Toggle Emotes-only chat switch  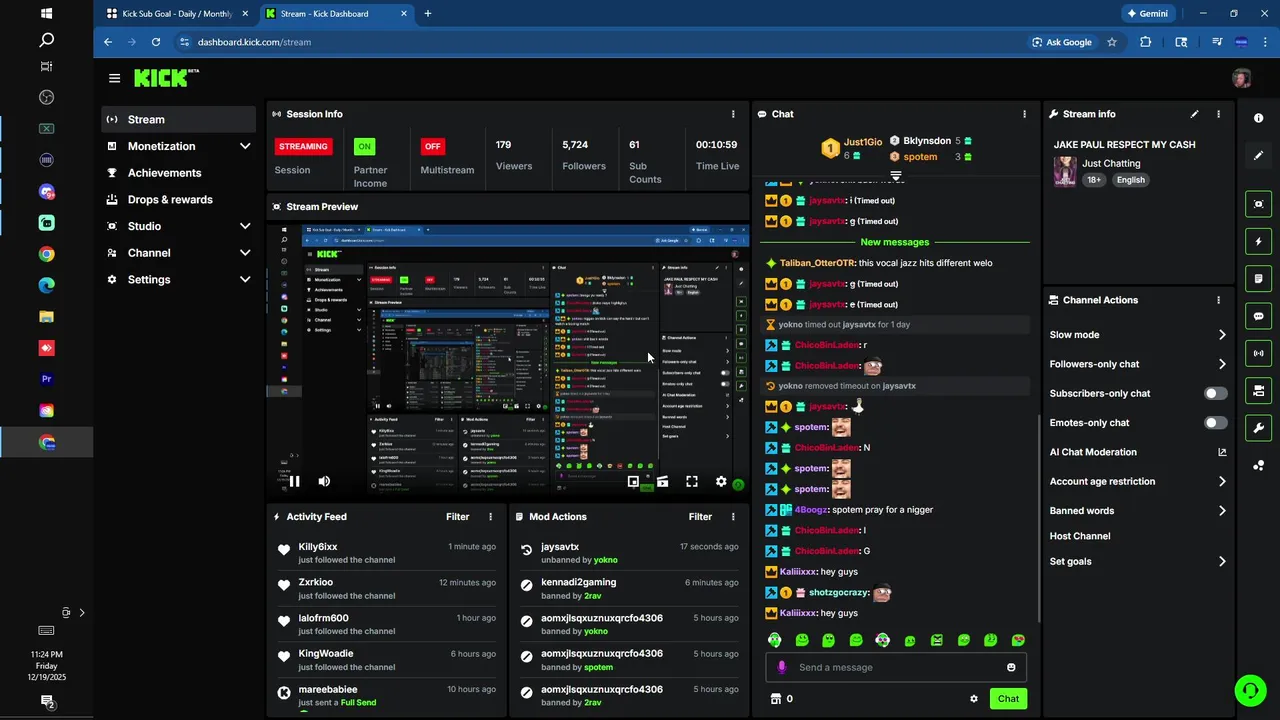click(1215, 423)
